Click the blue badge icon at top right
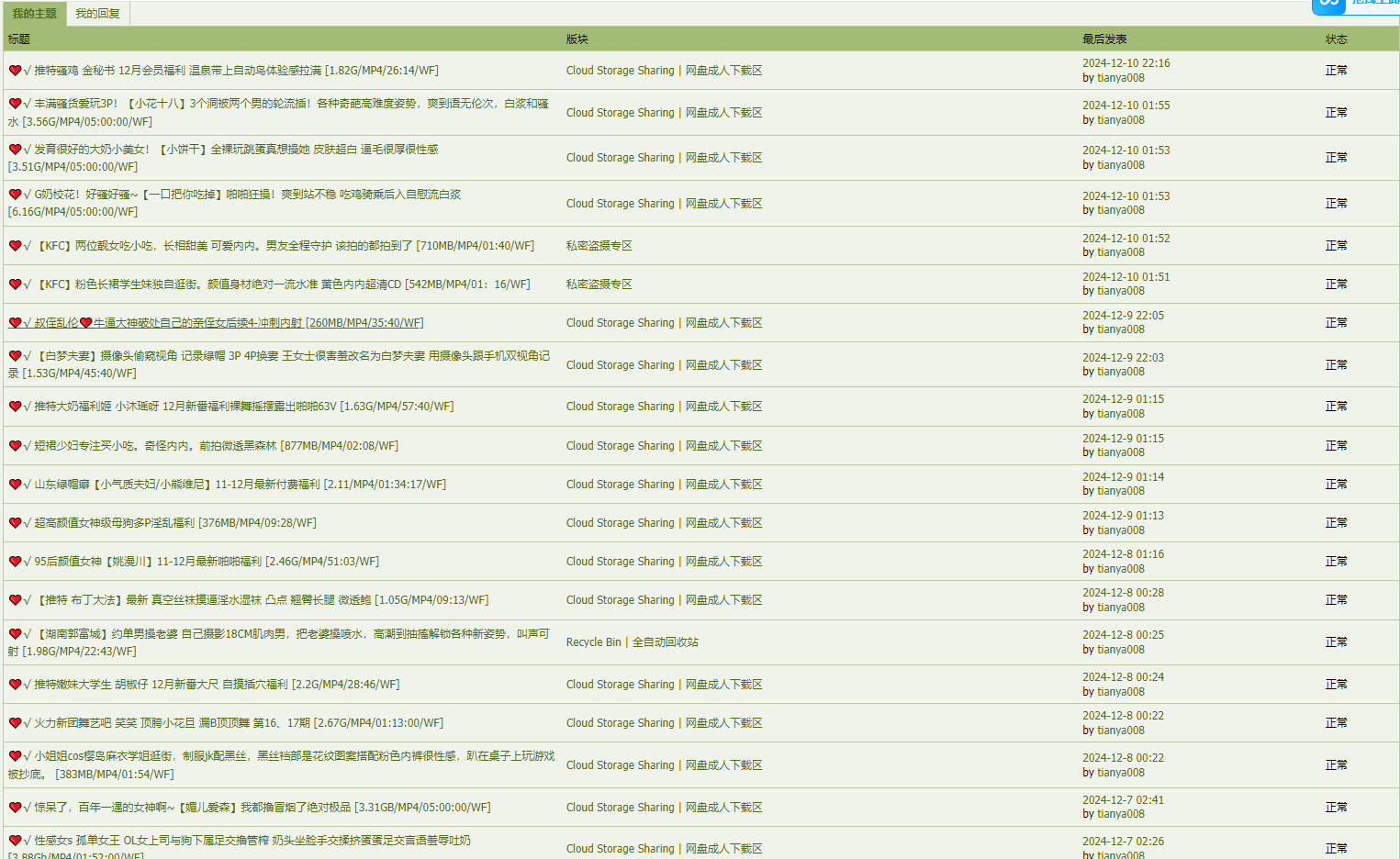This screenshot has height=859, width=1400. tap(1328, 6)
